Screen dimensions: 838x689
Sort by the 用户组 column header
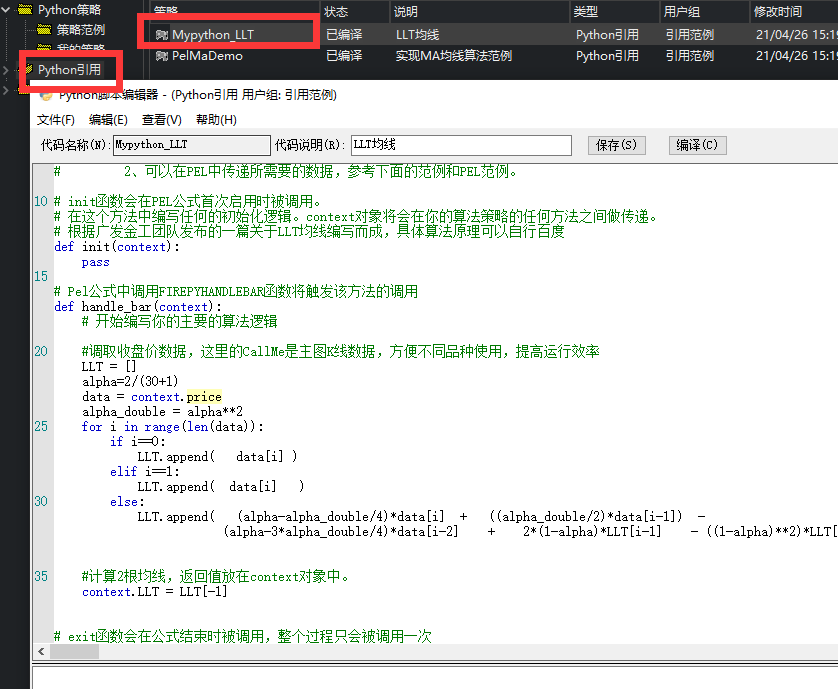704,12
